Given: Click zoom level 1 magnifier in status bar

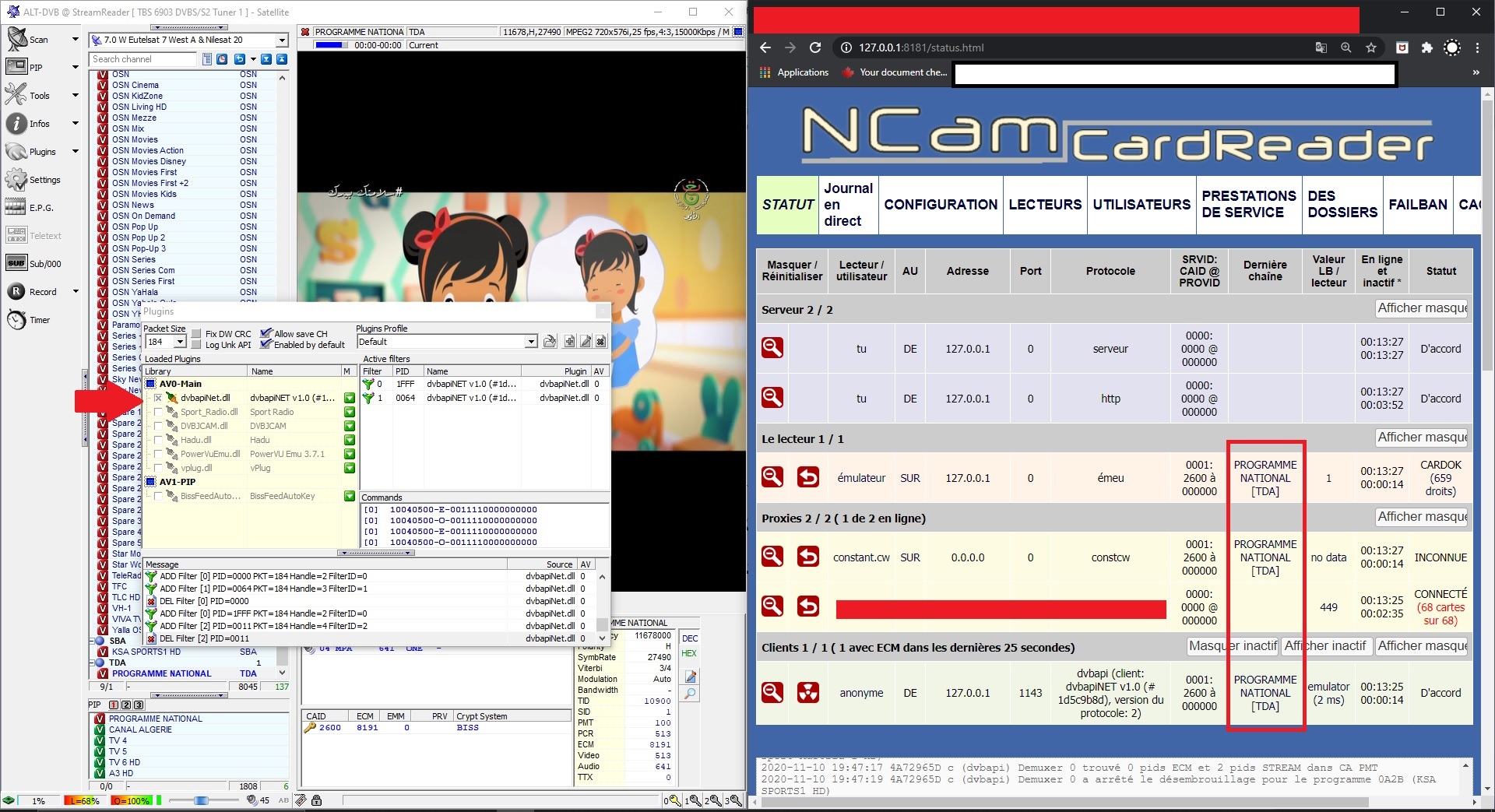Looking at the screenshot, I should tap(694, 800).
